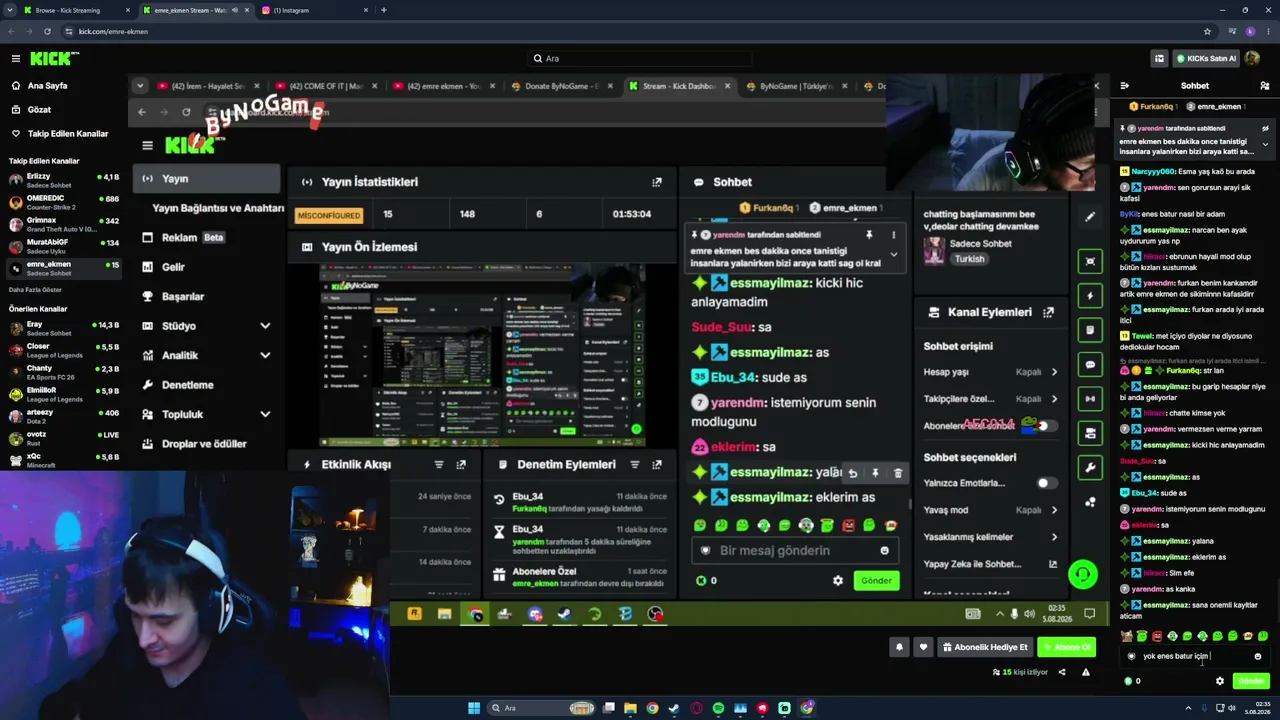This screenshot has width=1280, height=720.
Task: Open the emoji picker in chat input
Action: [1258, 657]
